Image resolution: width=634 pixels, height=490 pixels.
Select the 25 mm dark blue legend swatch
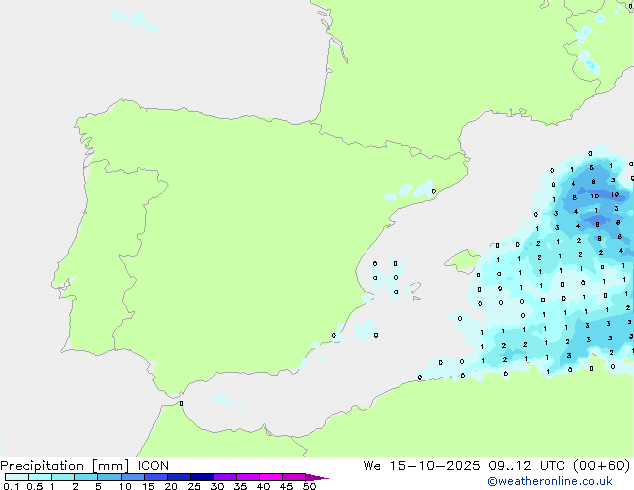(x=202, y=477)
